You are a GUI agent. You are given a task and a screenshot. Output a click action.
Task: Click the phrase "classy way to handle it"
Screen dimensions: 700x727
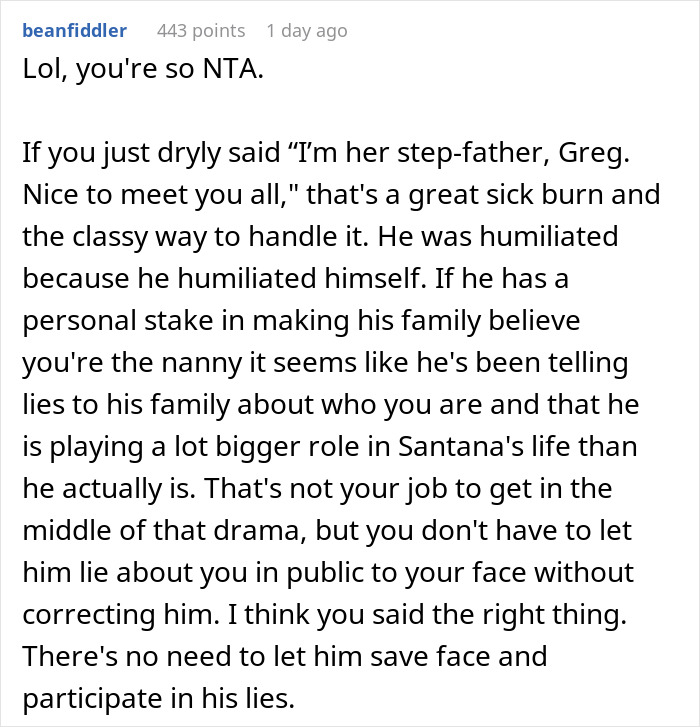click(x=220, y=237)
